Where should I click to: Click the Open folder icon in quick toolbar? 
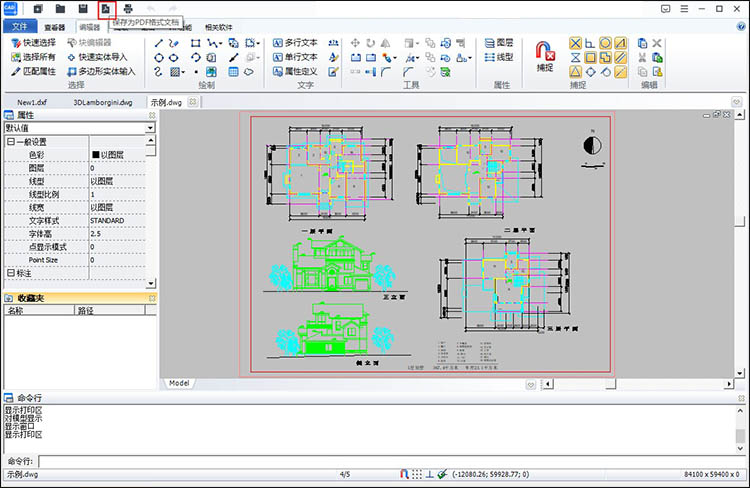pos(60,9)
